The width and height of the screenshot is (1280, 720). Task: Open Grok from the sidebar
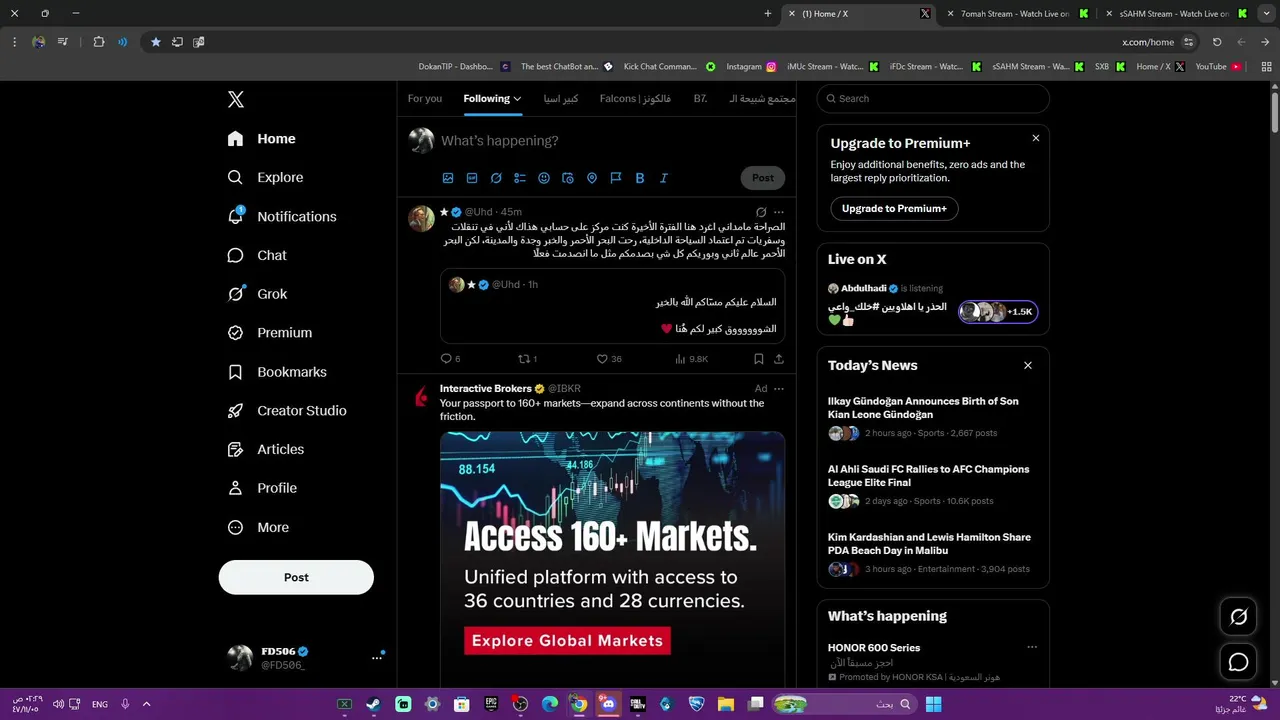click(x=257, y=294)
